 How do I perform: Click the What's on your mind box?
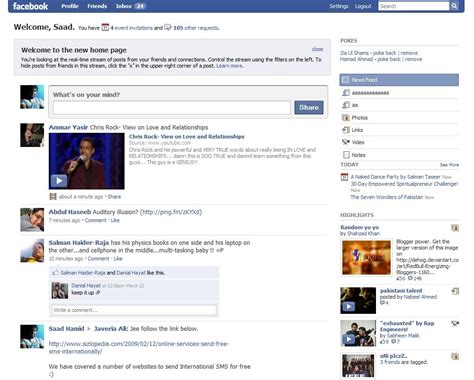tap(172, 108)
